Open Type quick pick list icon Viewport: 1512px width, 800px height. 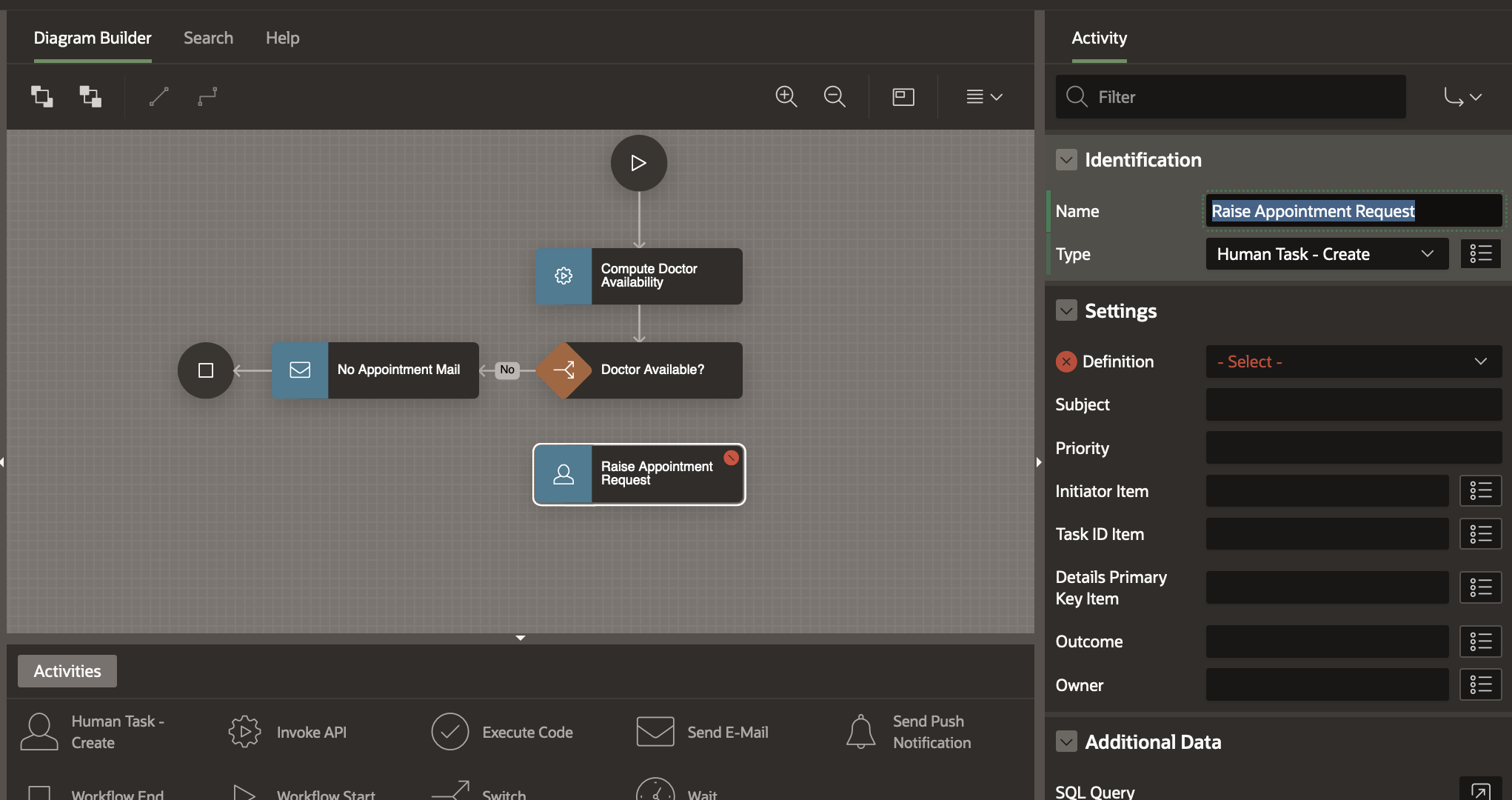(1480, 254)
